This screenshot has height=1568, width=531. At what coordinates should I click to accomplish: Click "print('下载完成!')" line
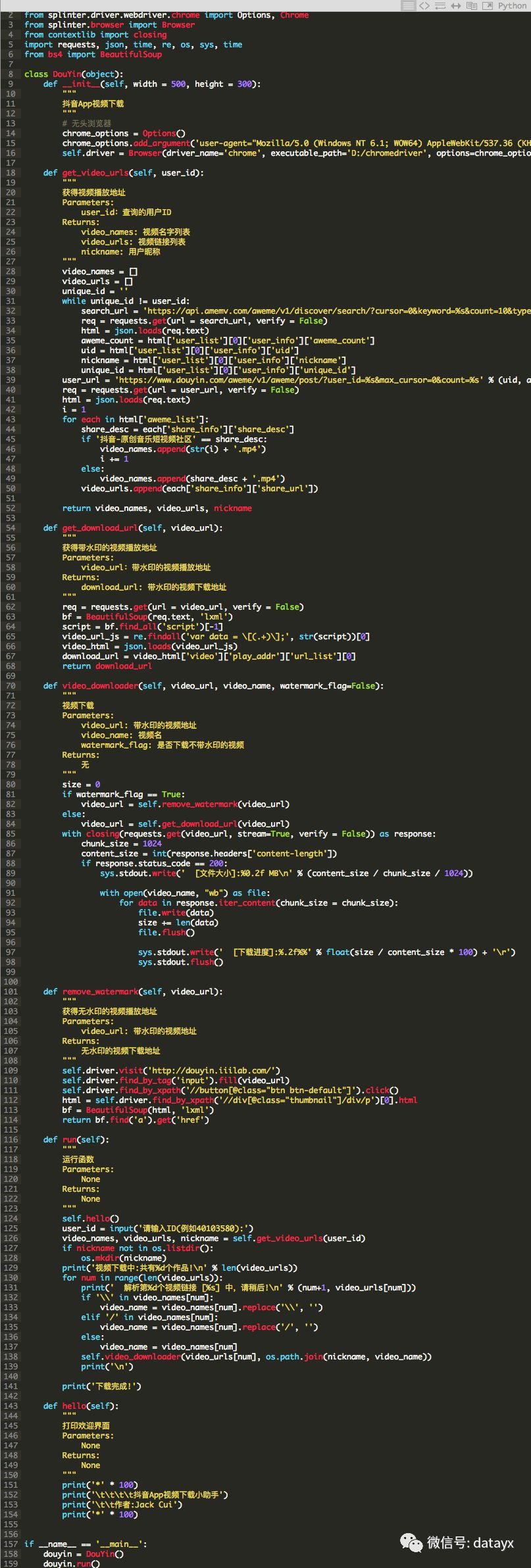[x=102, y=1386]
